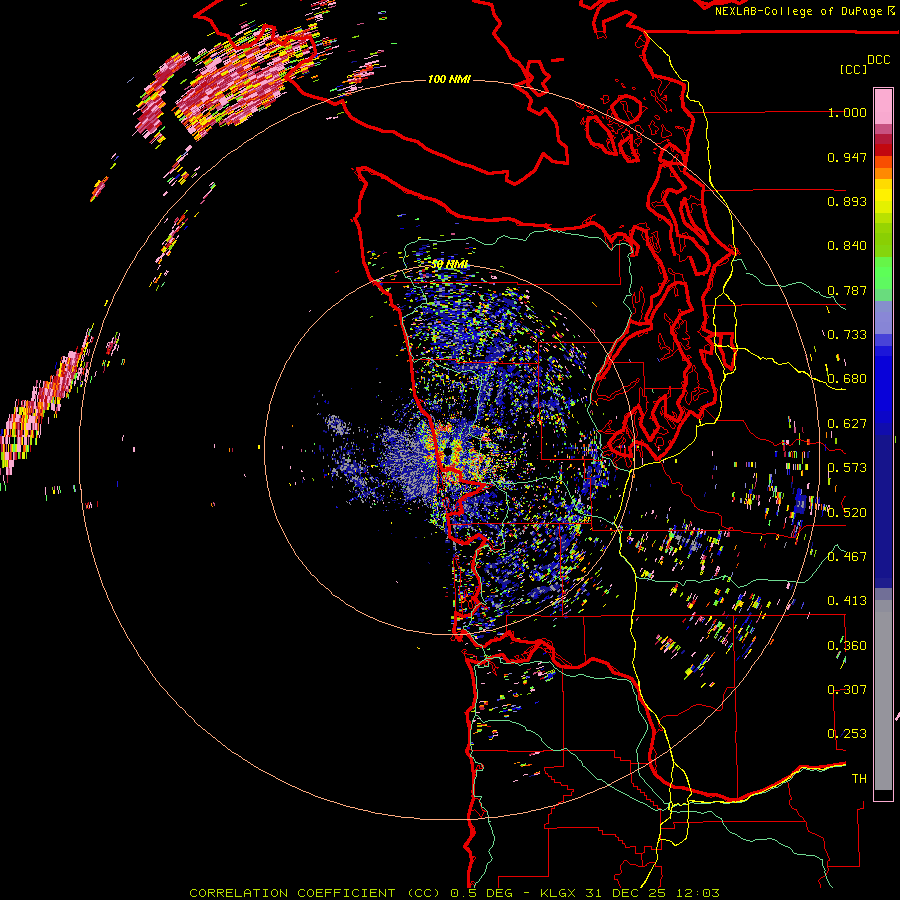Click the Correlation Coefficient caption at the bottom
900x900 pixels.
pos(454,893)
